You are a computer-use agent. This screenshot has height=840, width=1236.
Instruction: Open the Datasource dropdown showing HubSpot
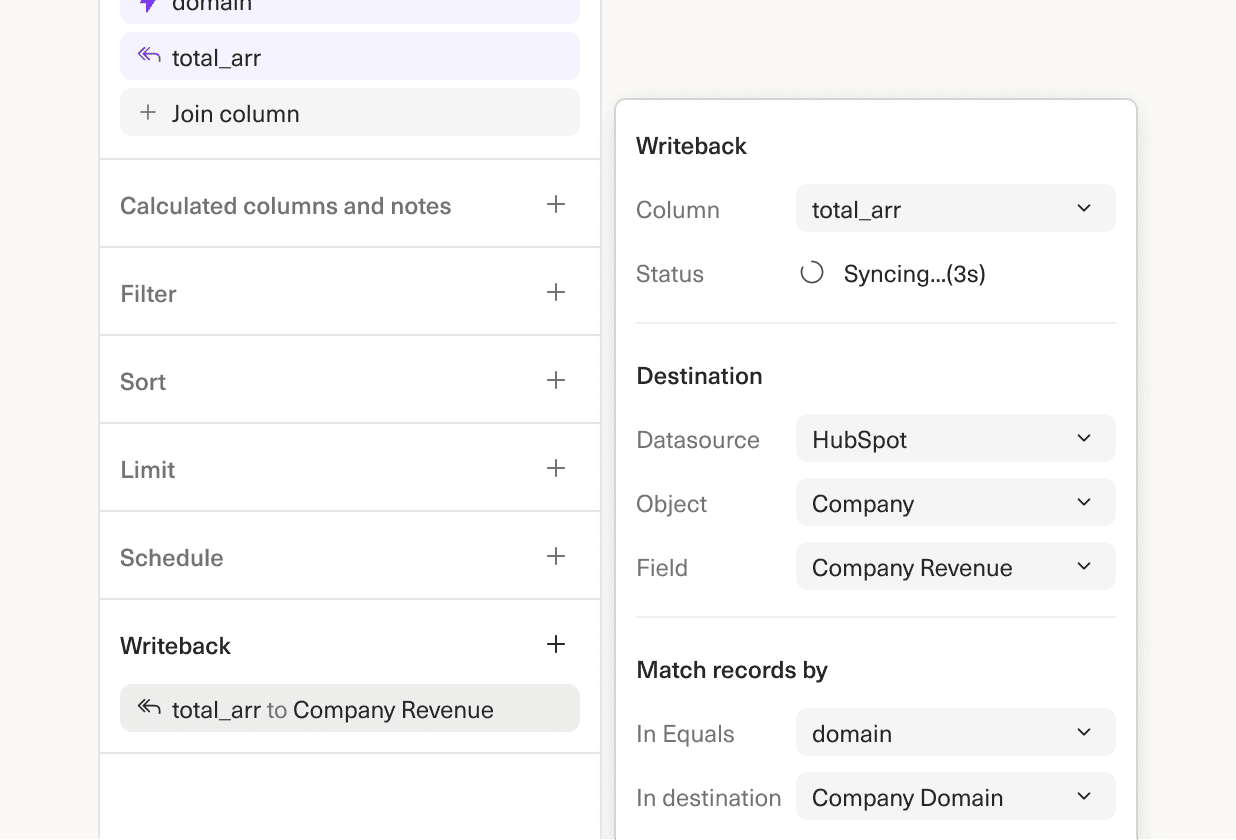click(x=955, y=438)
